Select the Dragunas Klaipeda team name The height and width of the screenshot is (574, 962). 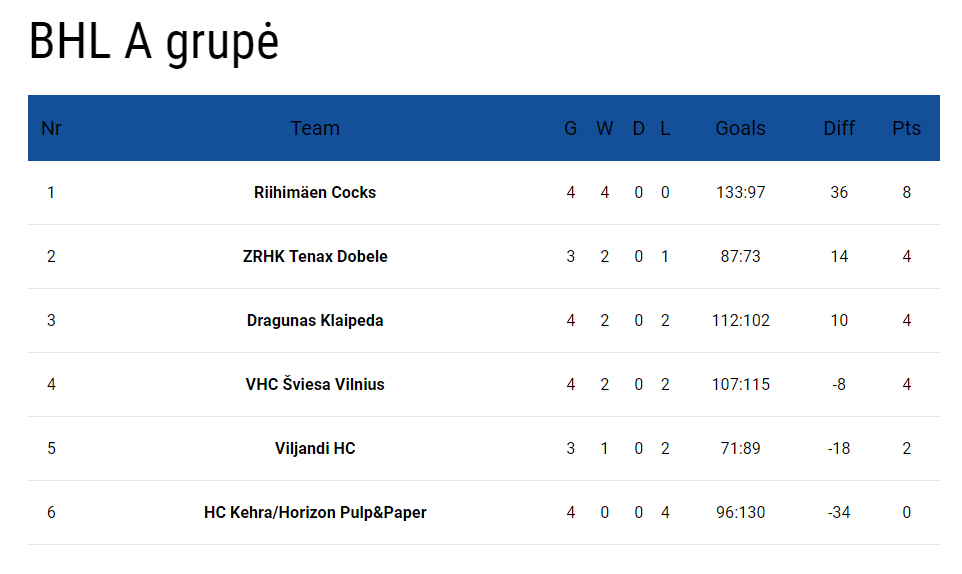pyautogui.click(x=315, y=320)
